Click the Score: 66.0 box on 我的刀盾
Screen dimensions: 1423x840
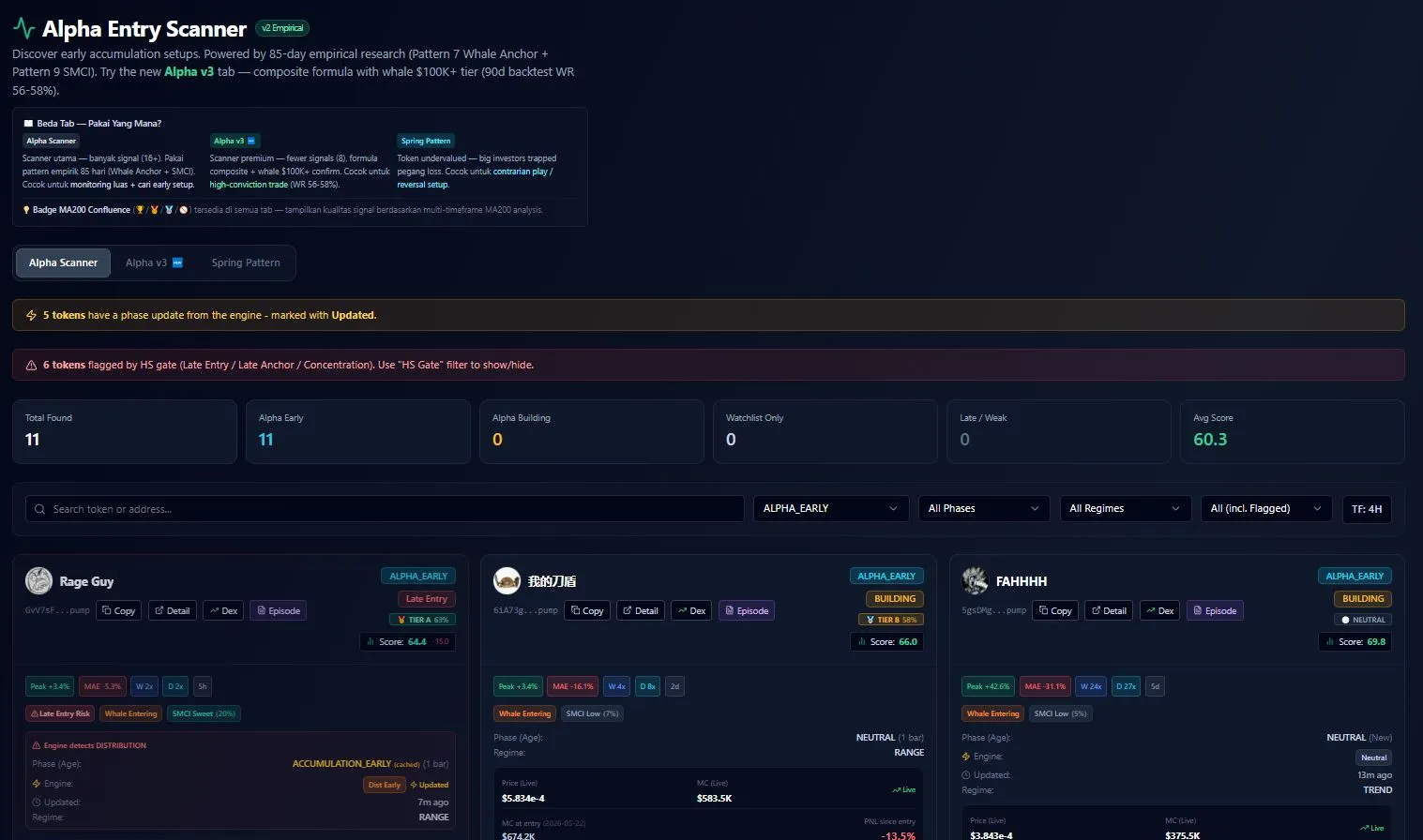click(x=887, y=642)
